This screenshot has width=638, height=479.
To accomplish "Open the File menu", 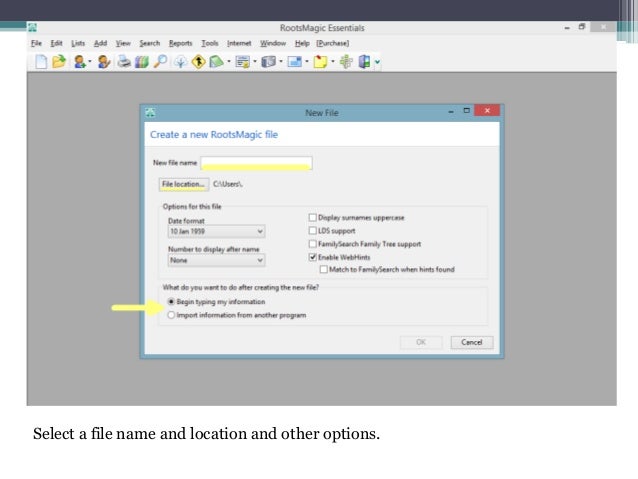I will point(36,43).
